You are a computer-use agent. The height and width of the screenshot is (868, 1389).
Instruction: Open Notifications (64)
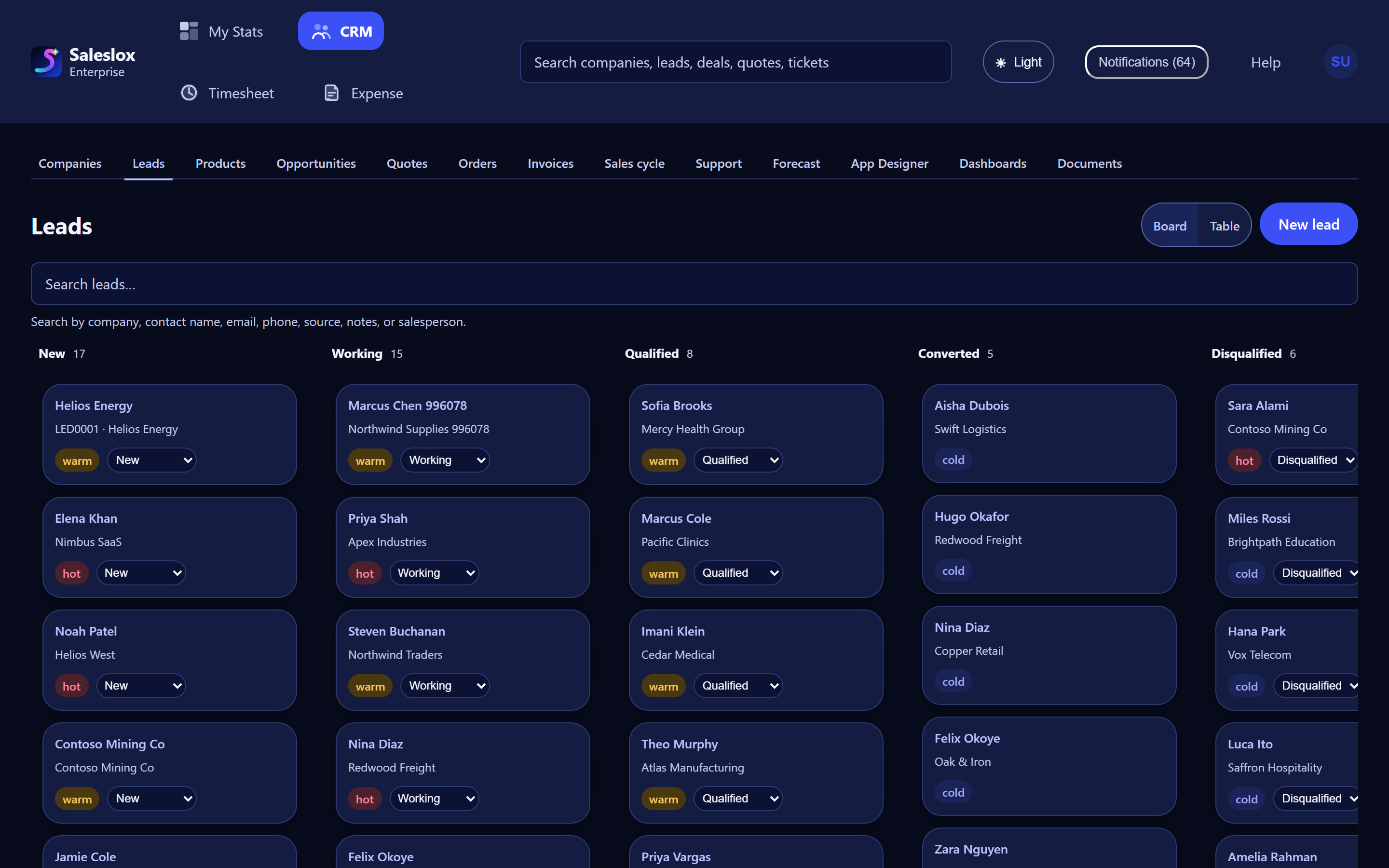[1146, 62]
